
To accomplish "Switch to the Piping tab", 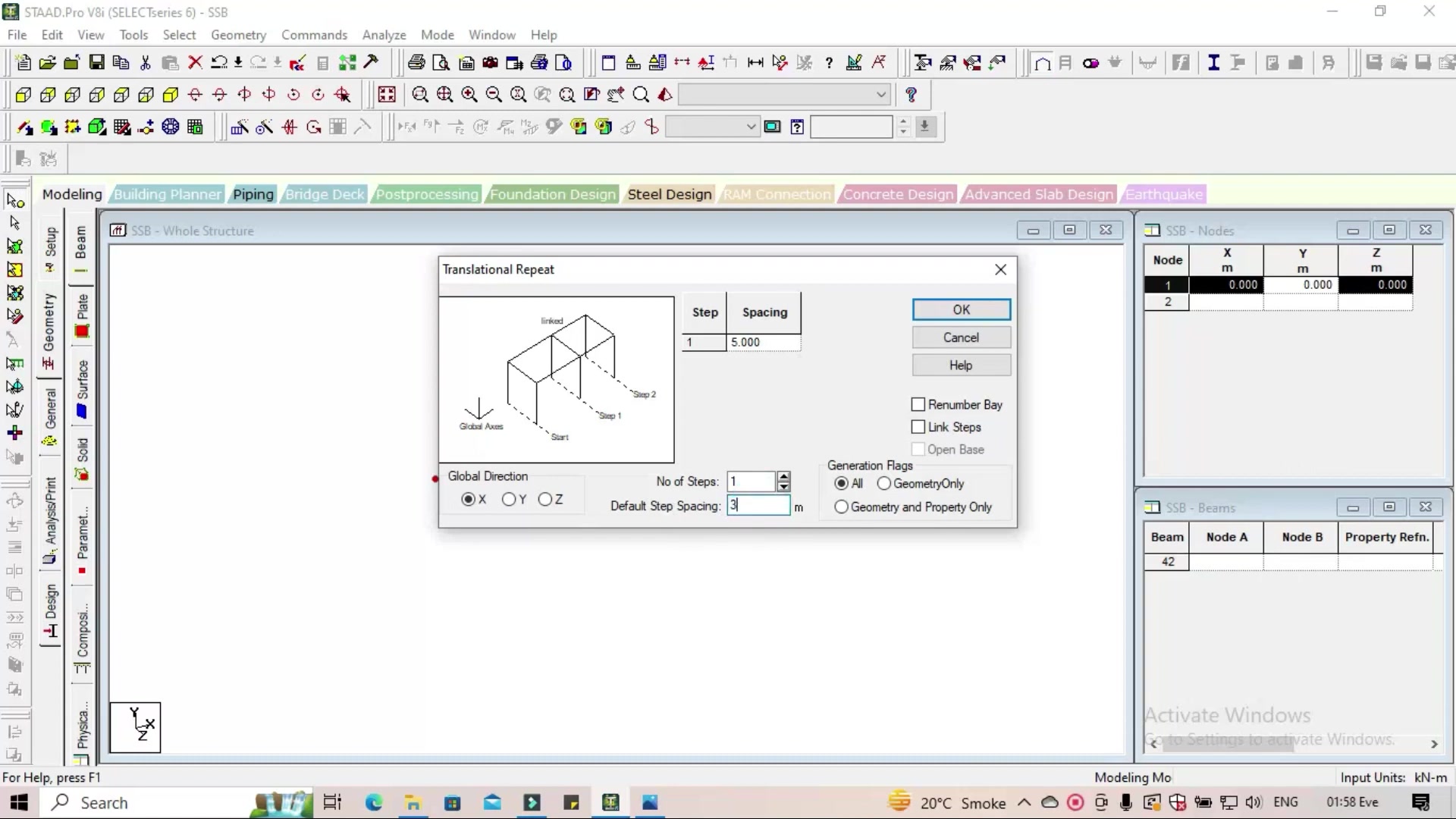I will pyautogui.click(x=253, y=194).
